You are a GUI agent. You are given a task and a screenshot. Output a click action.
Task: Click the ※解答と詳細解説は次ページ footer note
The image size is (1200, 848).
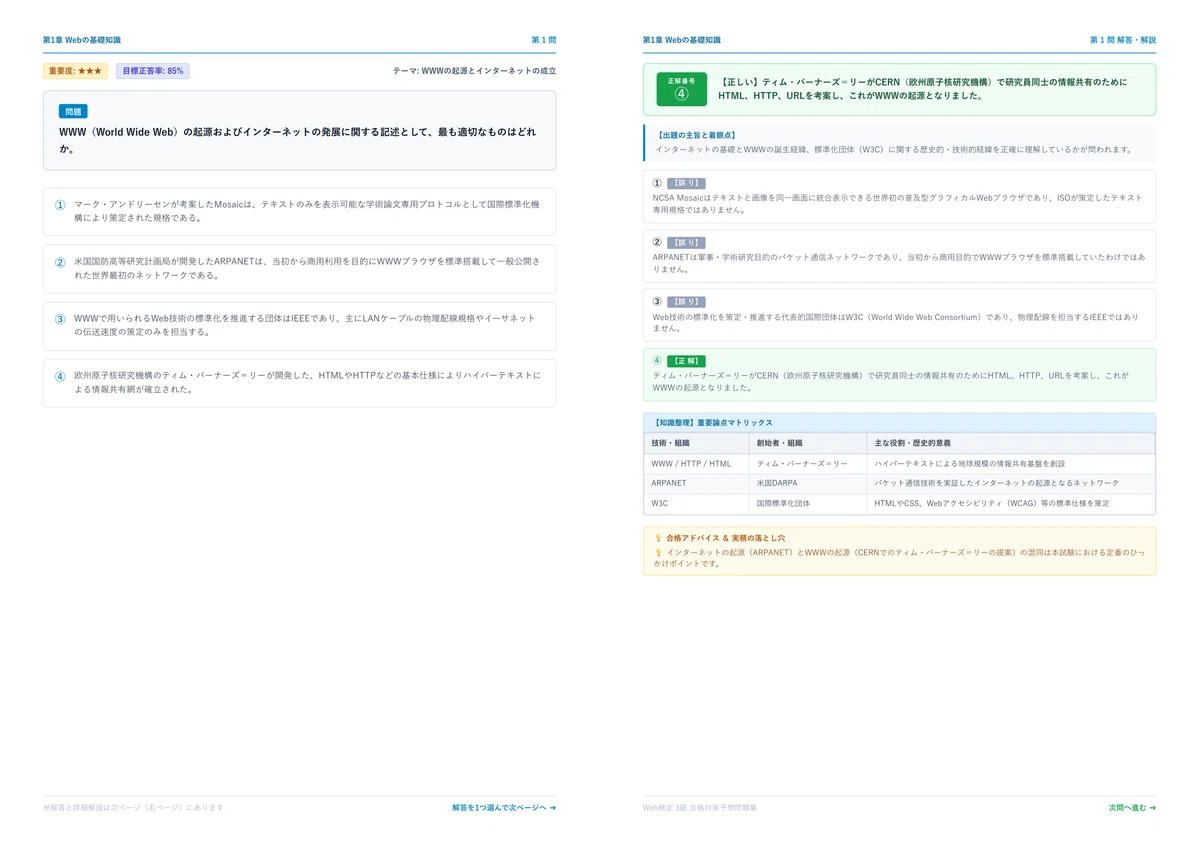click(133, 807)
